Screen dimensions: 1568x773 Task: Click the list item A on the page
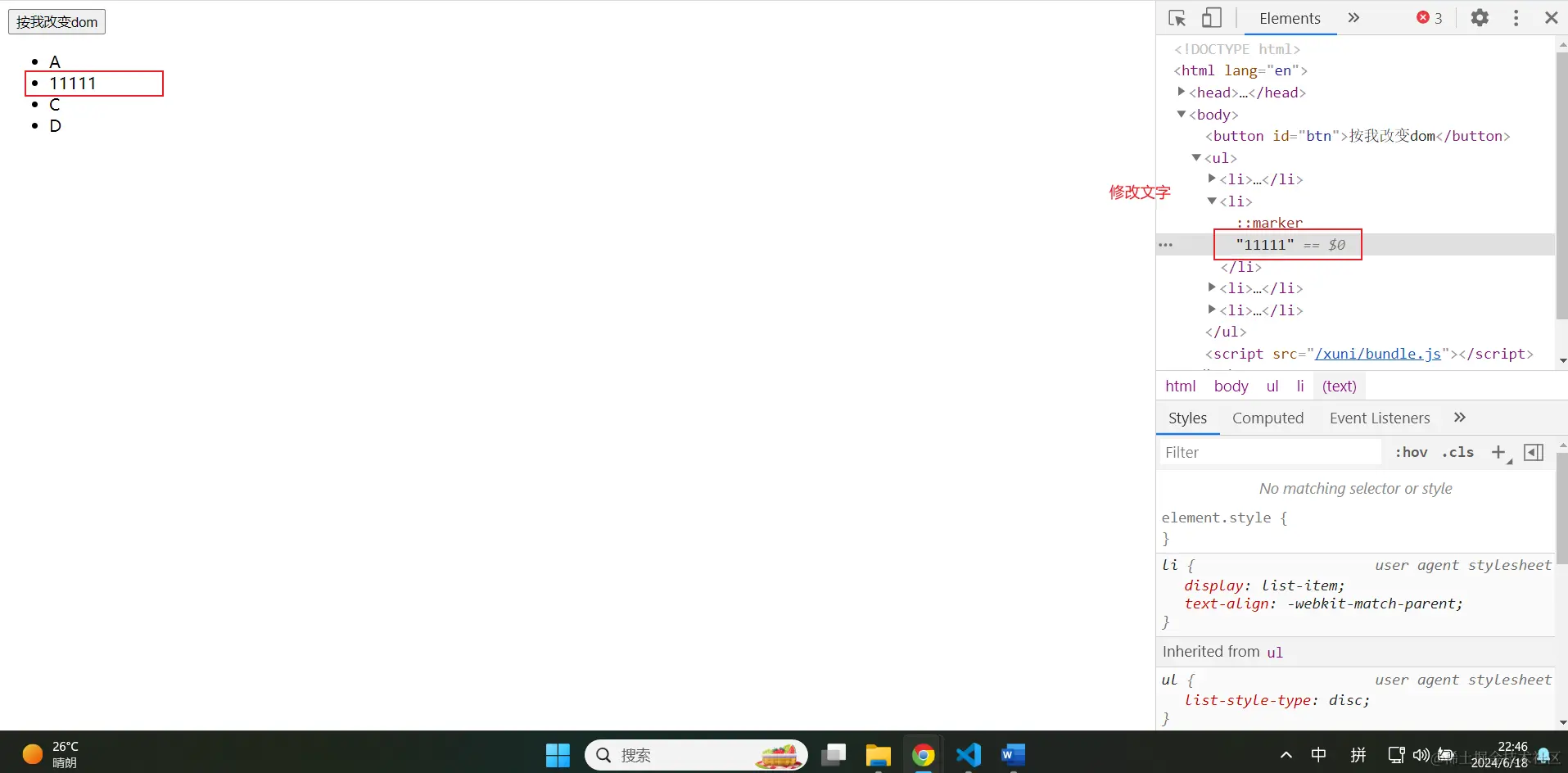click(x=55, y=62)
